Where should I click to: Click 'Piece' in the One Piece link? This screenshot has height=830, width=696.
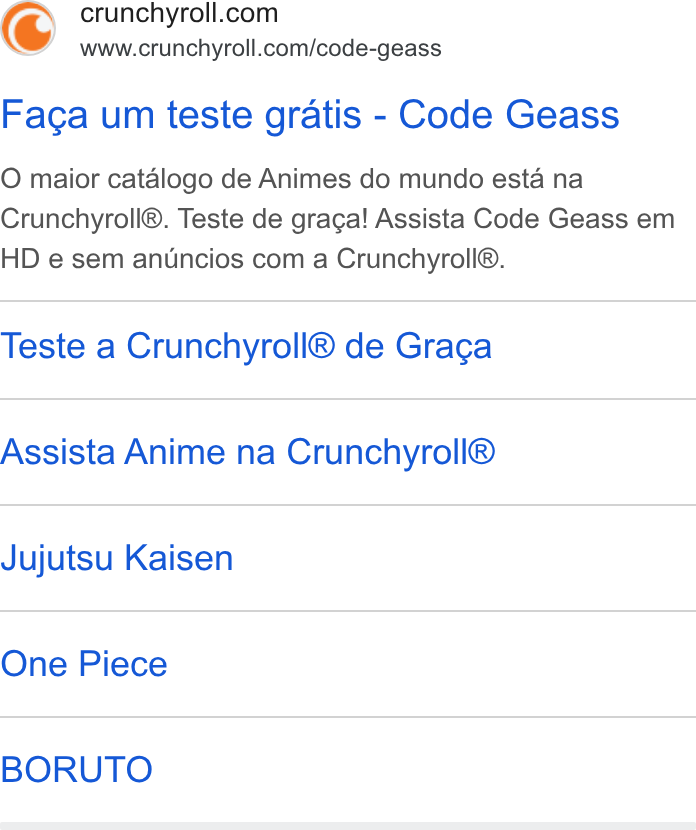pos(123,664)
